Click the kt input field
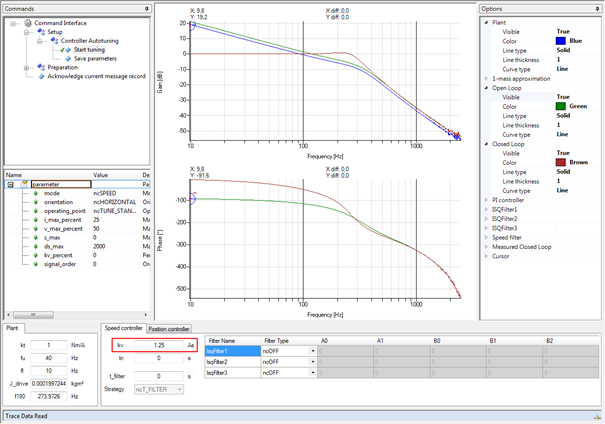The width and height of the screenshot is (605, 424). click(x=49, y=345)
